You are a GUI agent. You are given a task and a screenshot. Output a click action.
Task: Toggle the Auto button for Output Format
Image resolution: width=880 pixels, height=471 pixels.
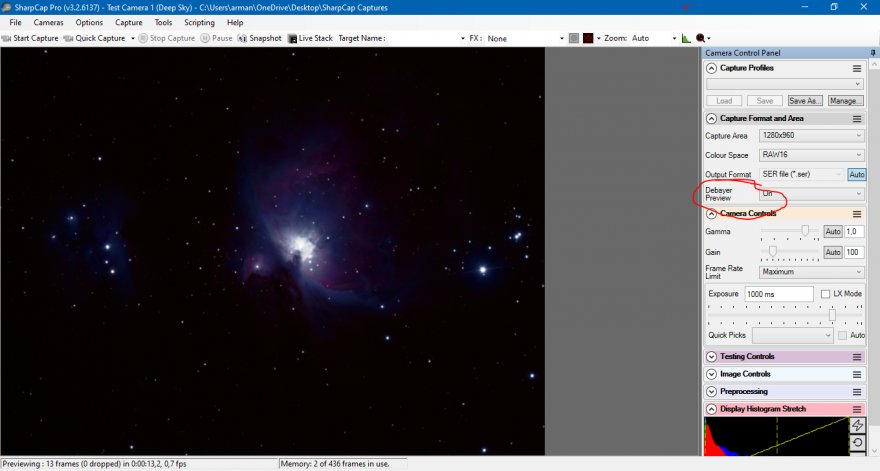click(x=857, y=174)
